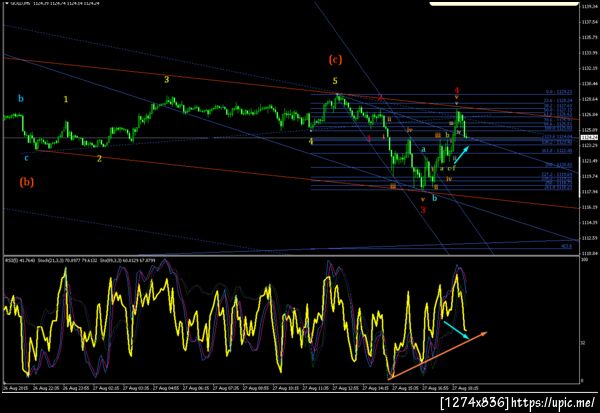
Task: Select the yellow '1' wave label
Action: pos(66,100)
